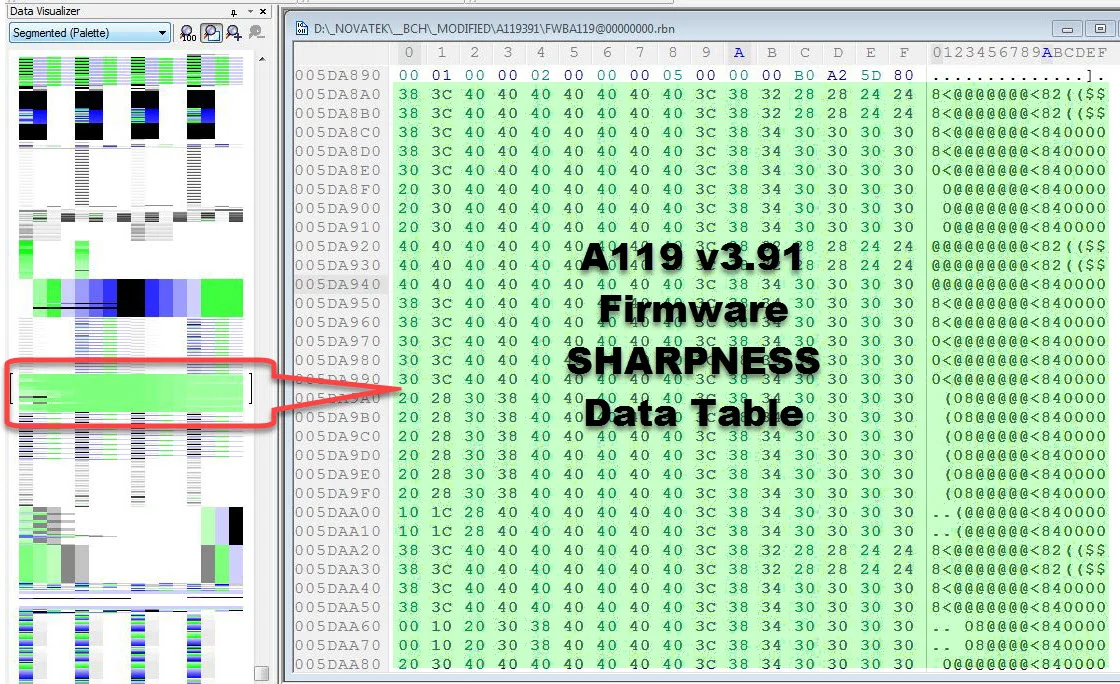Image resolution: width=1120 pixels, height=684 pixels.
Task: Select byte 1C in row 005DAA10
Action: pyautogui.click(x=441, y=531)
